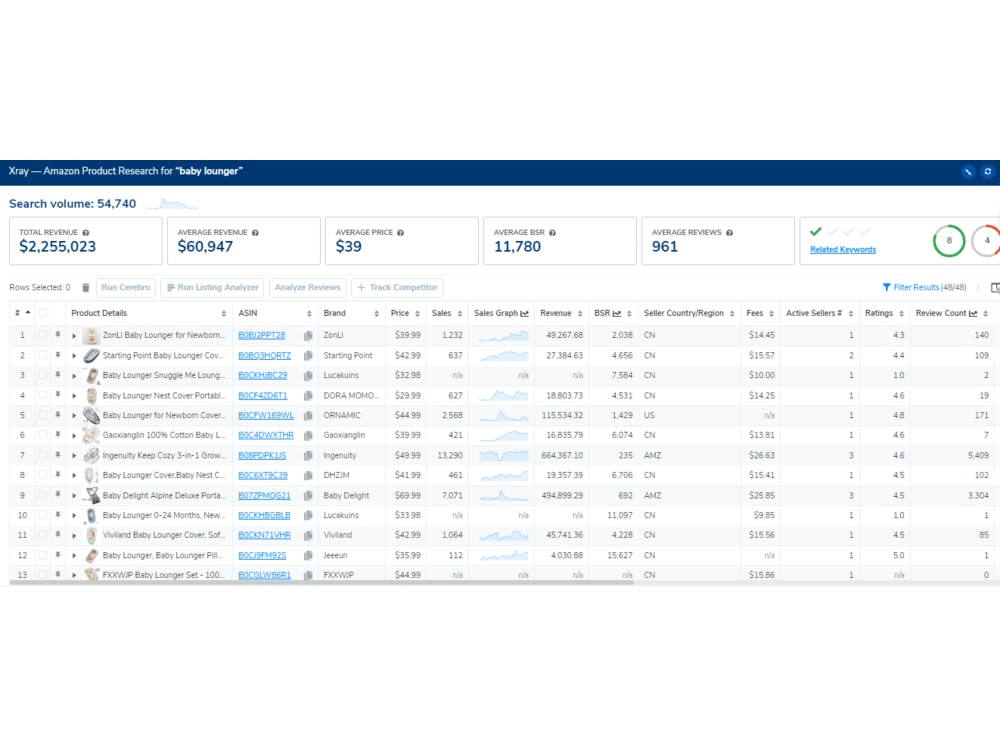Open BSR column chart icon

coord(617,313)
